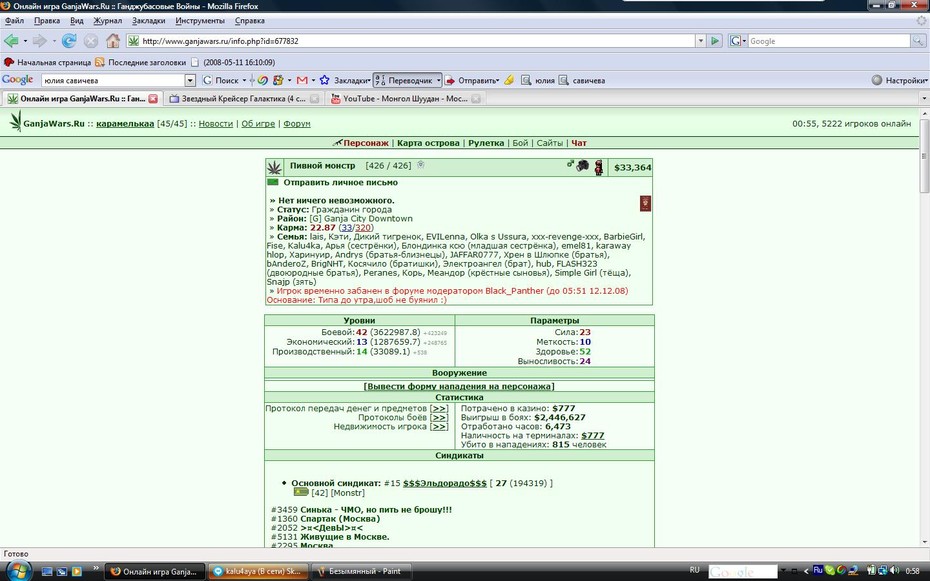Click the syndicate badge icon before [42] [Monstr]
The height and width of the screenshot is (581, 930).
[x=301, y=492]
